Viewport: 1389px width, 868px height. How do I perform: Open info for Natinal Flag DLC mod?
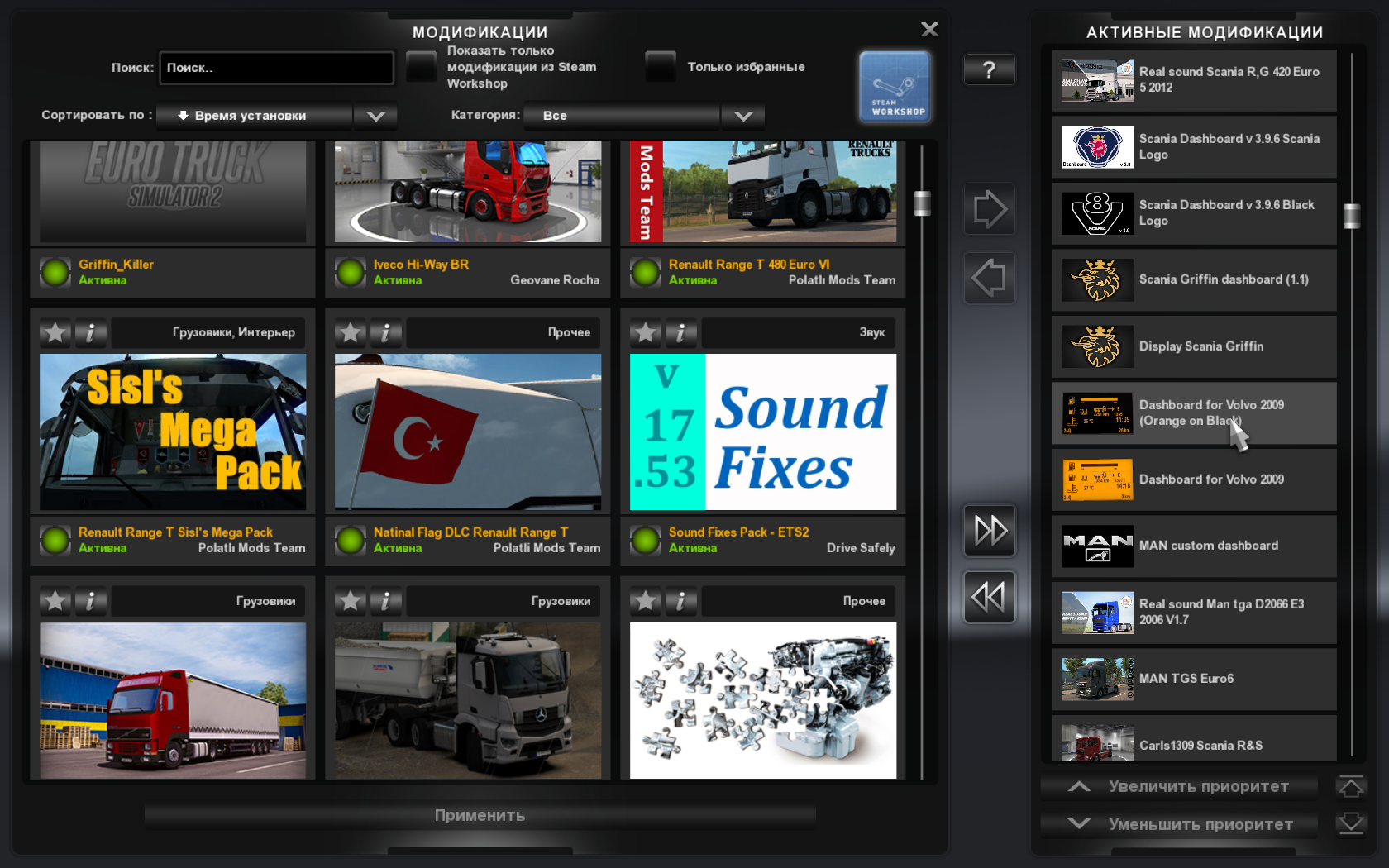[386, 332]
